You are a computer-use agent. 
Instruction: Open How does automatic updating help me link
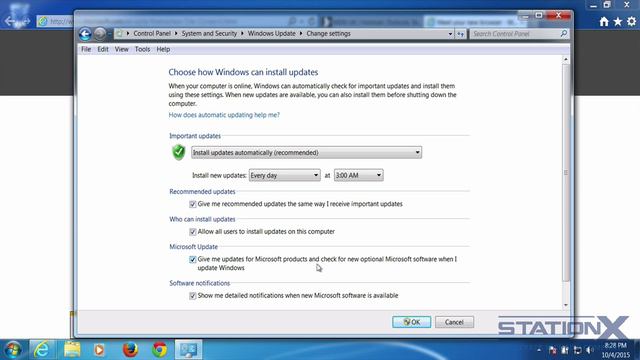tap(224, 115)
